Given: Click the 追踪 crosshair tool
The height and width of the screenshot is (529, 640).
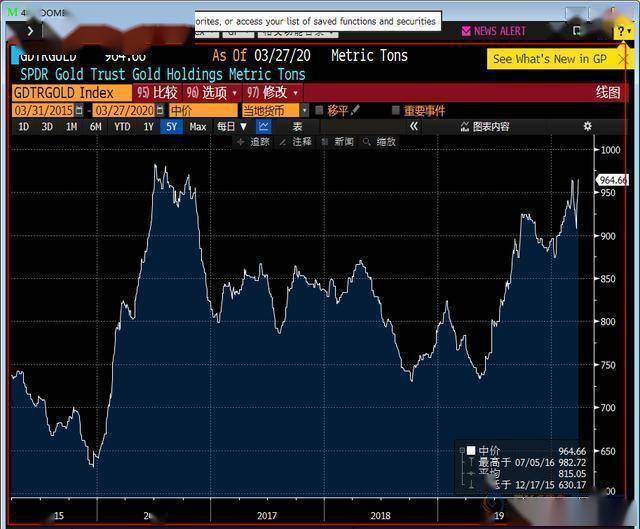Looking at the screenshot, I should [x=254, y=142].
